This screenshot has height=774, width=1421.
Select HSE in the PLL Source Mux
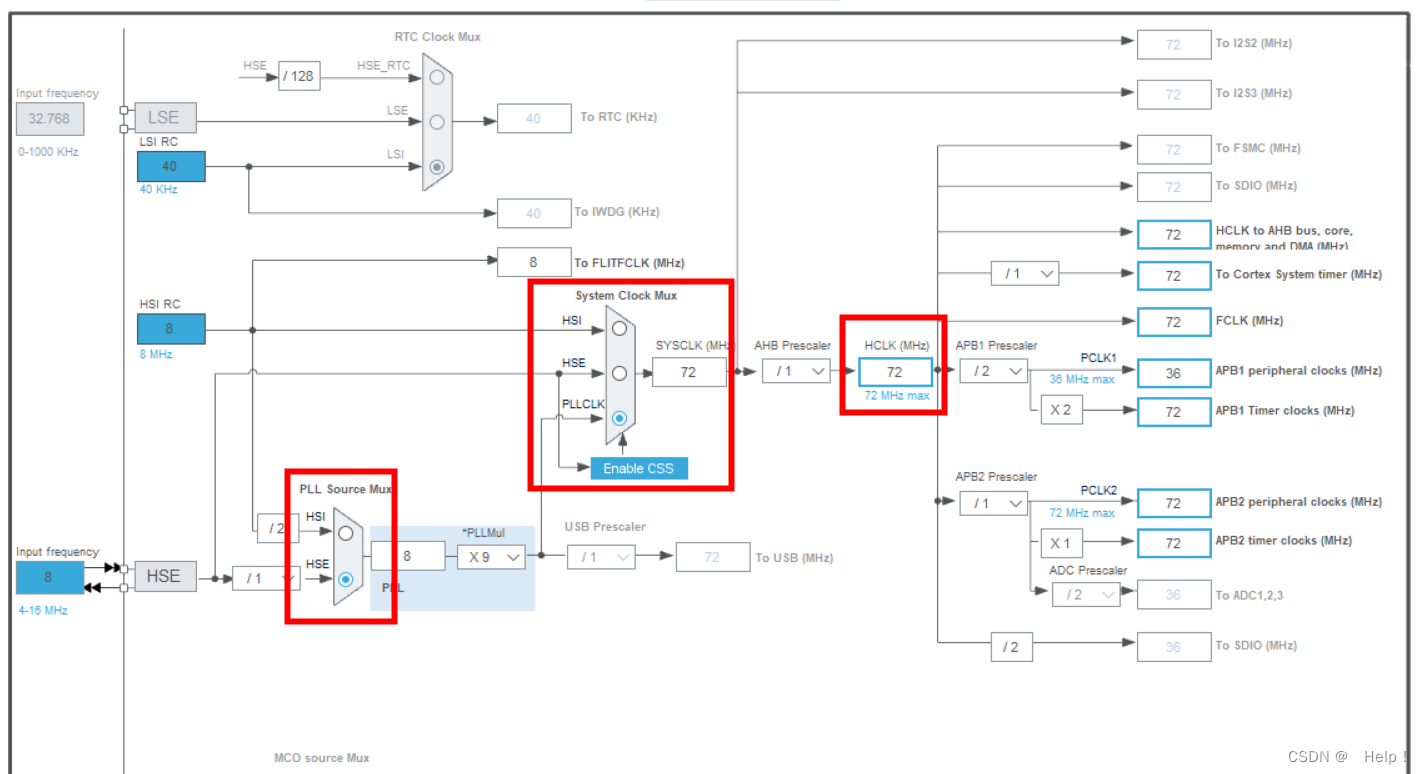(346, 578)
